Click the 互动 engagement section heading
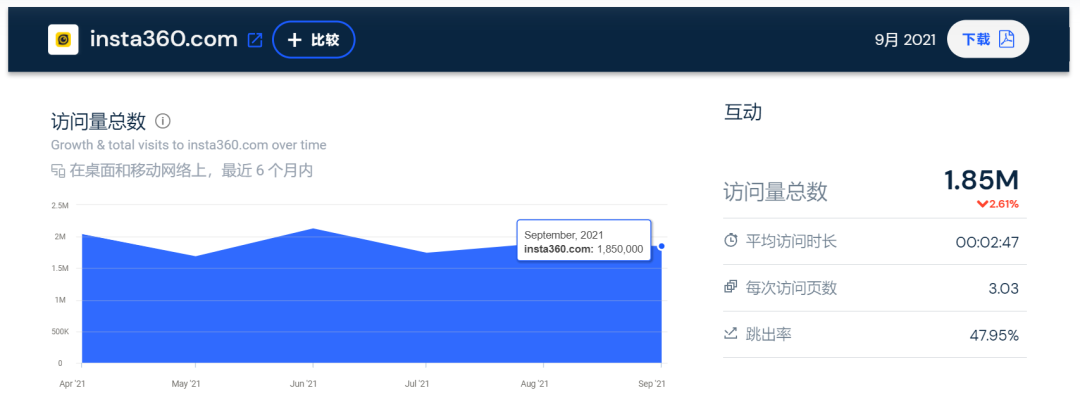1080x402 pixels. [742, 113]
